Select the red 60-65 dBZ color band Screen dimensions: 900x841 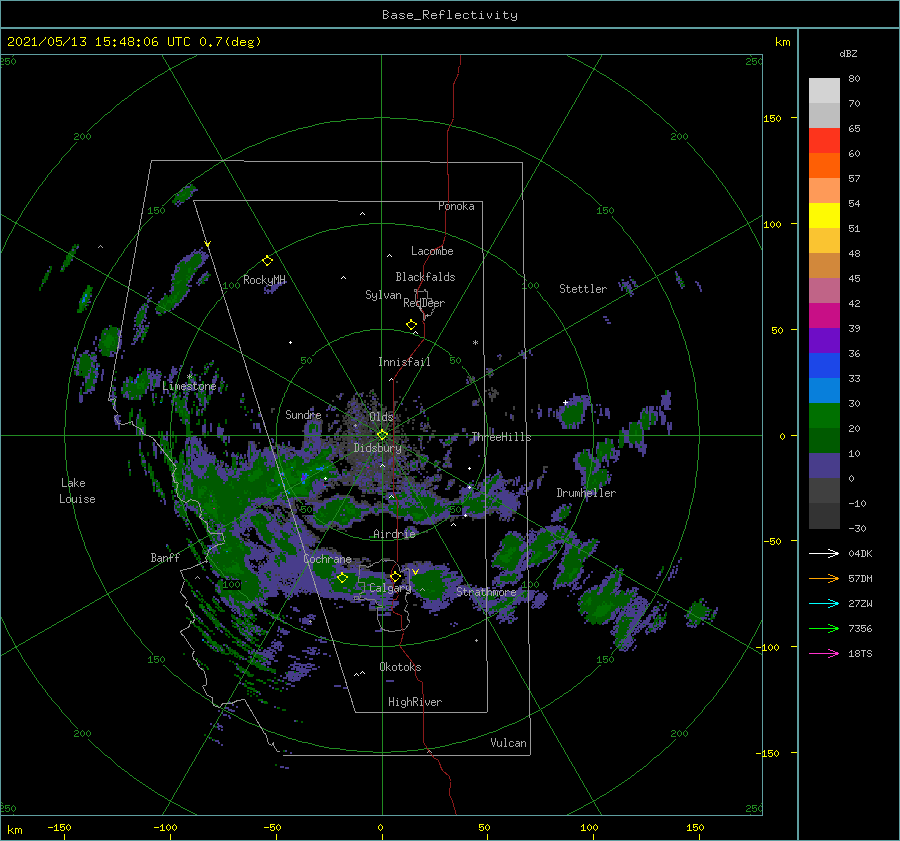tap(824, 141)
